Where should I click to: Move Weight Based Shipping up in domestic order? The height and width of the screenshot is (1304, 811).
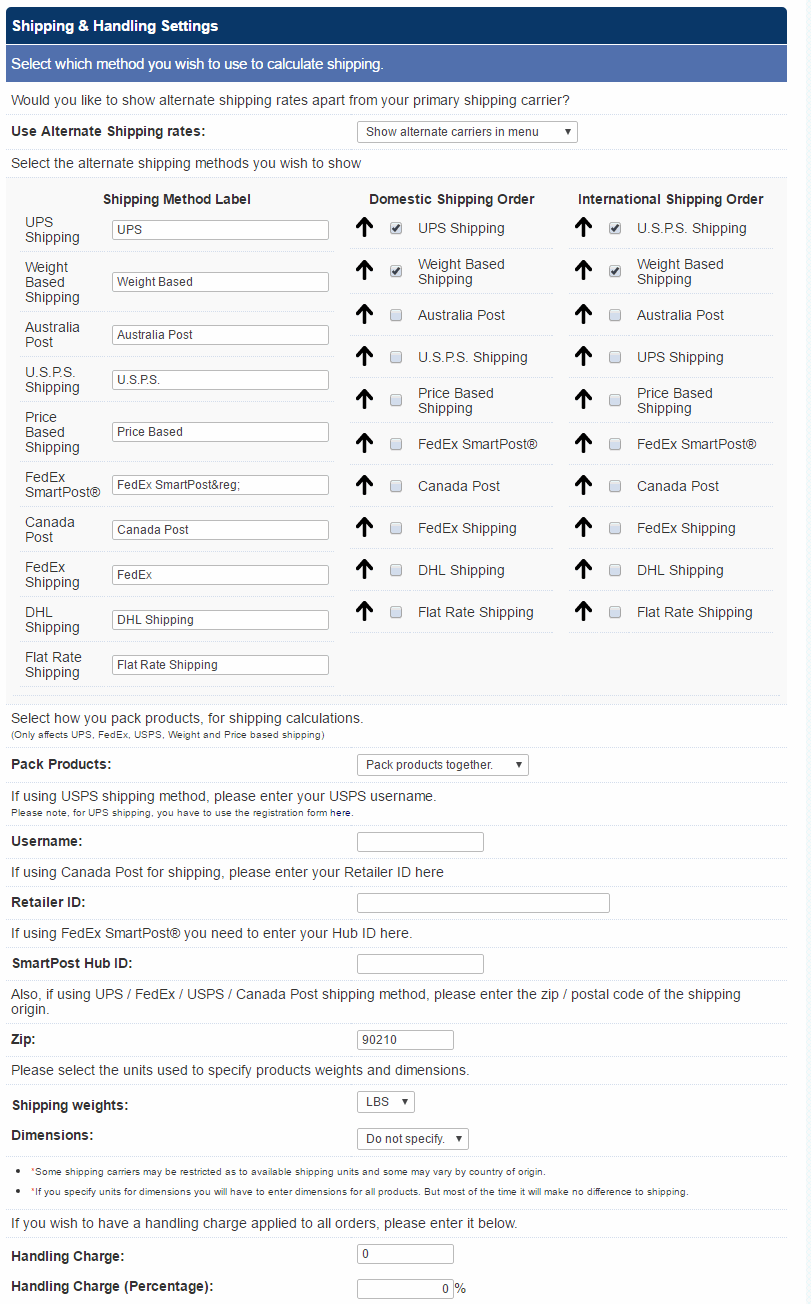click(364, 270)
